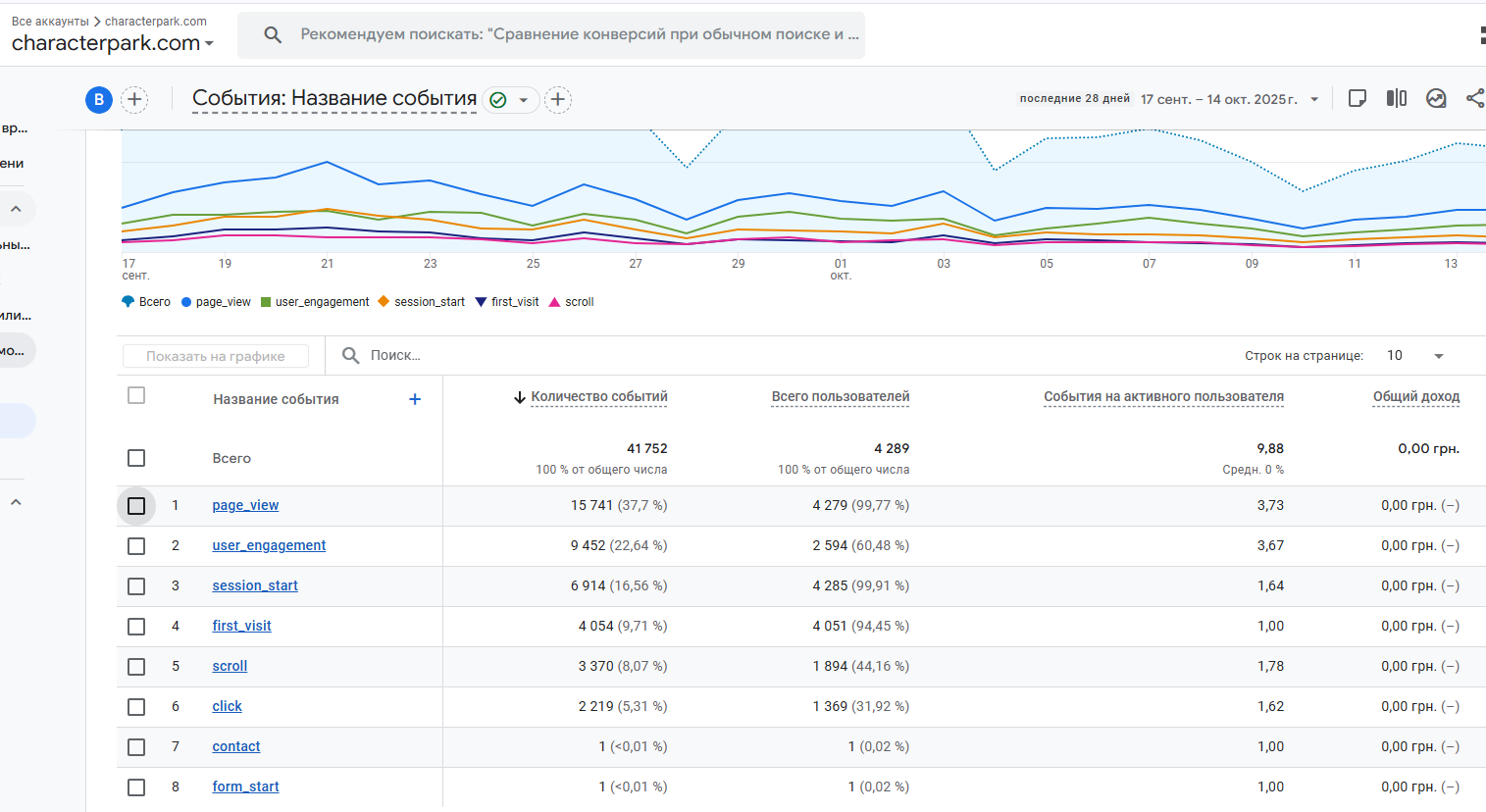The image size is (1486, 812).
Task: Open the session_start event link
Action: (x=255, y=585)
